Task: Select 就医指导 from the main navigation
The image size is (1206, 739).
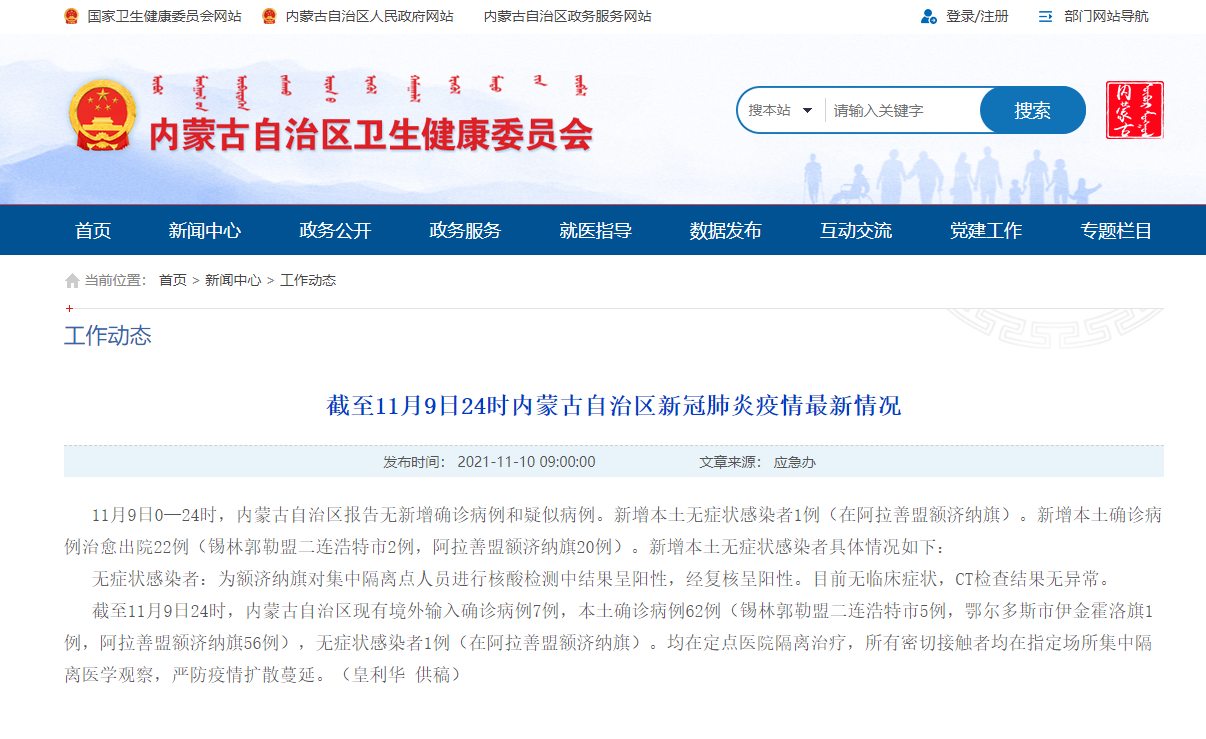Action: pos(595,231)
